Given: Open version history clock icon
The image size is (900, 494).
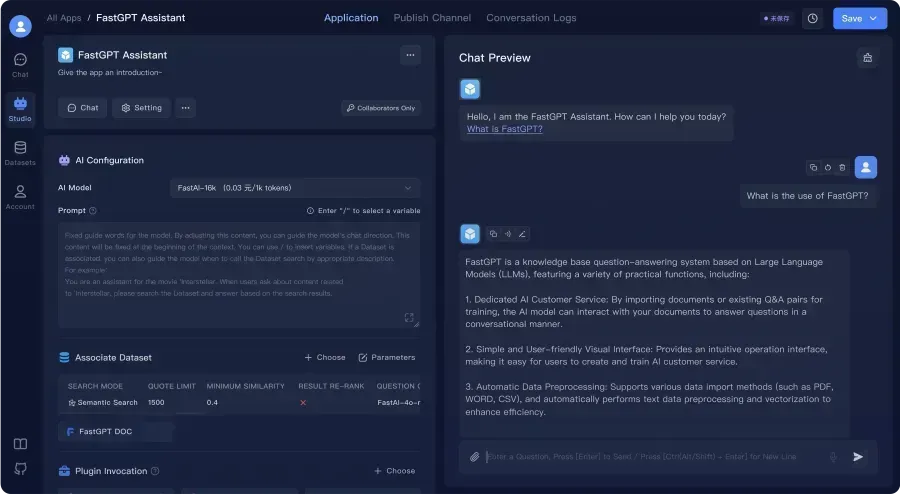Looking at the screenshot, I should coord(812,18).
